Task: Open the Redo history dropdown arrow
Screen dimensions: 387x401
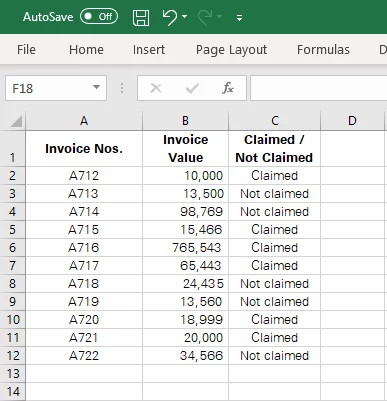Action: coord(220,16)
